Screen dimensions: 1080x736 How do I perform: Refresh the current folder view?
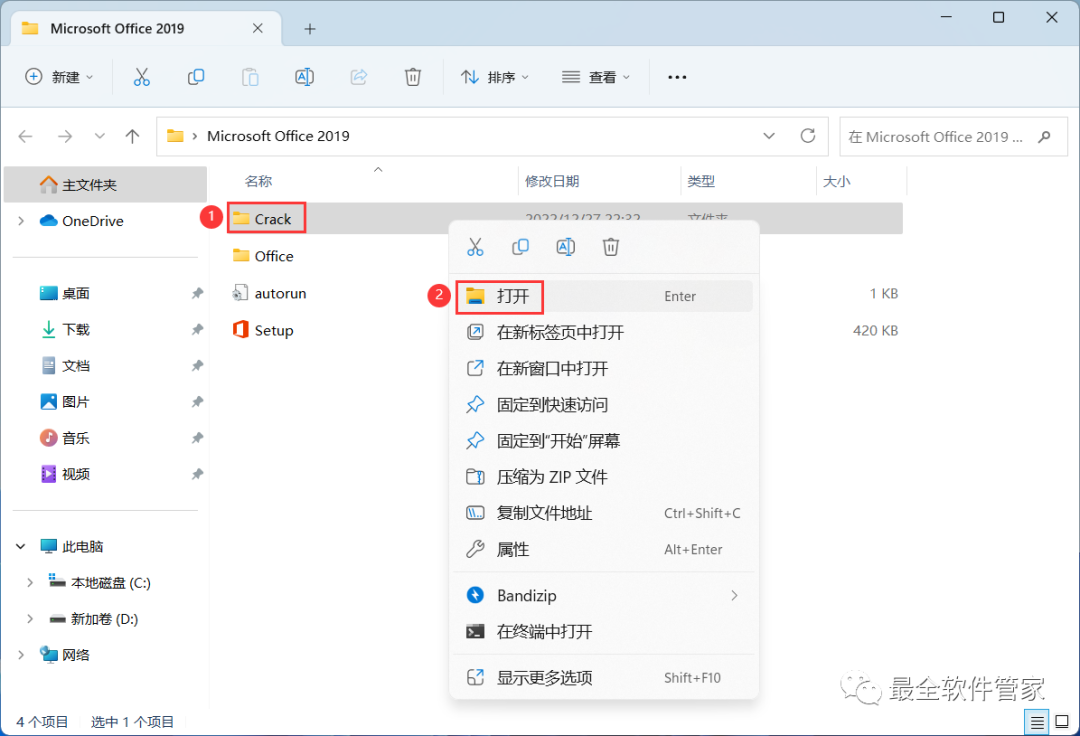(808, 136)
